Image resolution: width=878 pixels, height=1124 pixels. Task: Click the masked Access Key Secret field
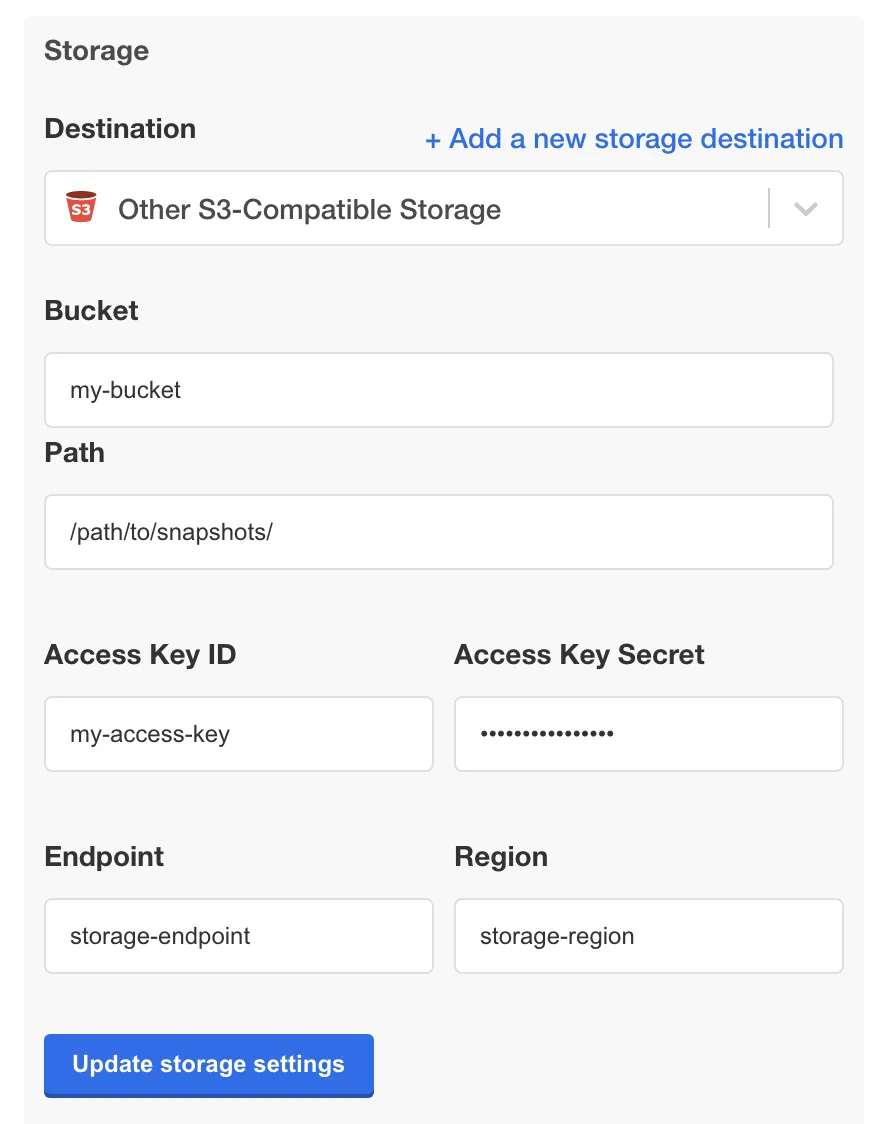649,734
